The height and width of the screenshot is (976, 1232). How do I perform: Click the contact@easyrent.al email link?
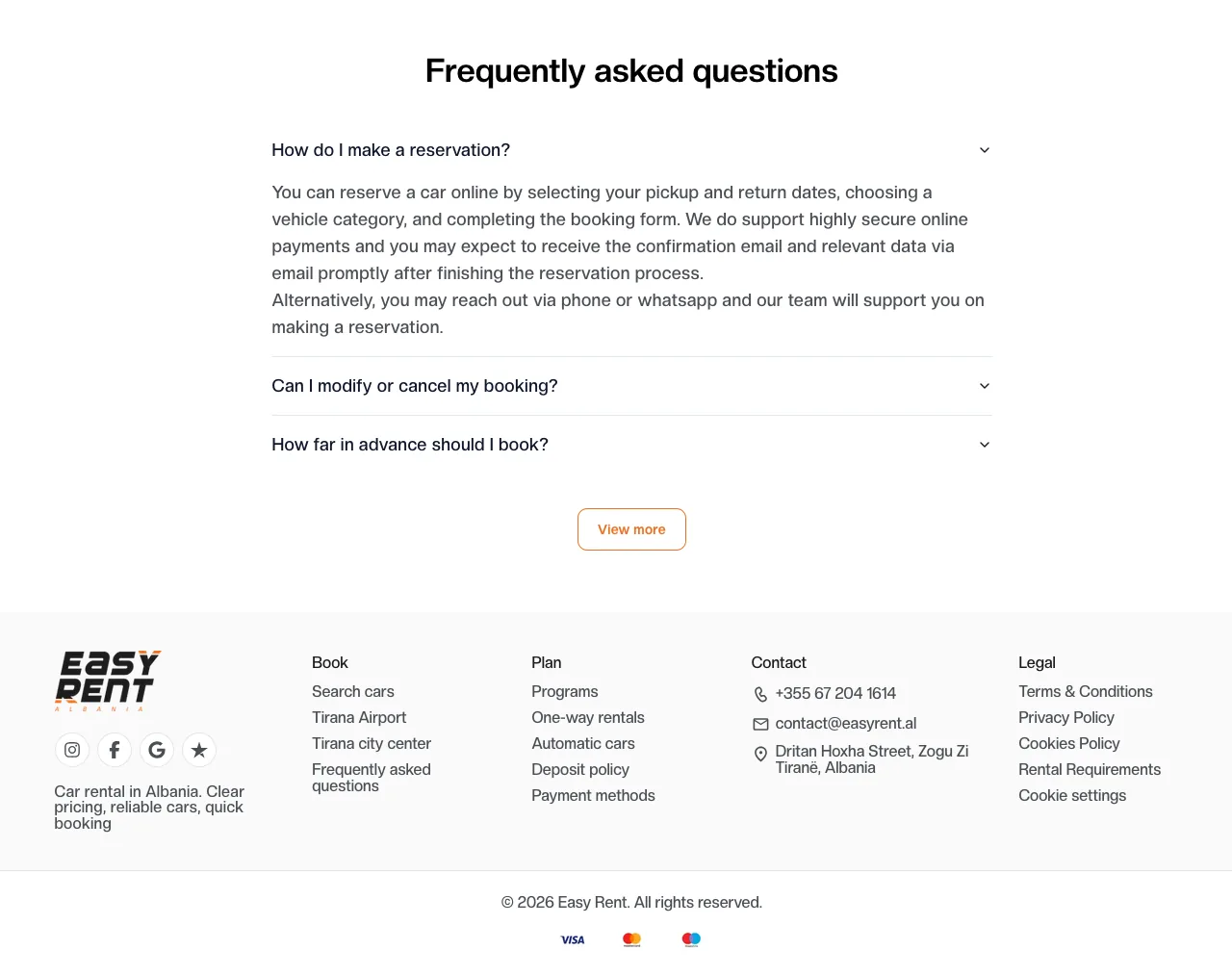coord(846,723)
